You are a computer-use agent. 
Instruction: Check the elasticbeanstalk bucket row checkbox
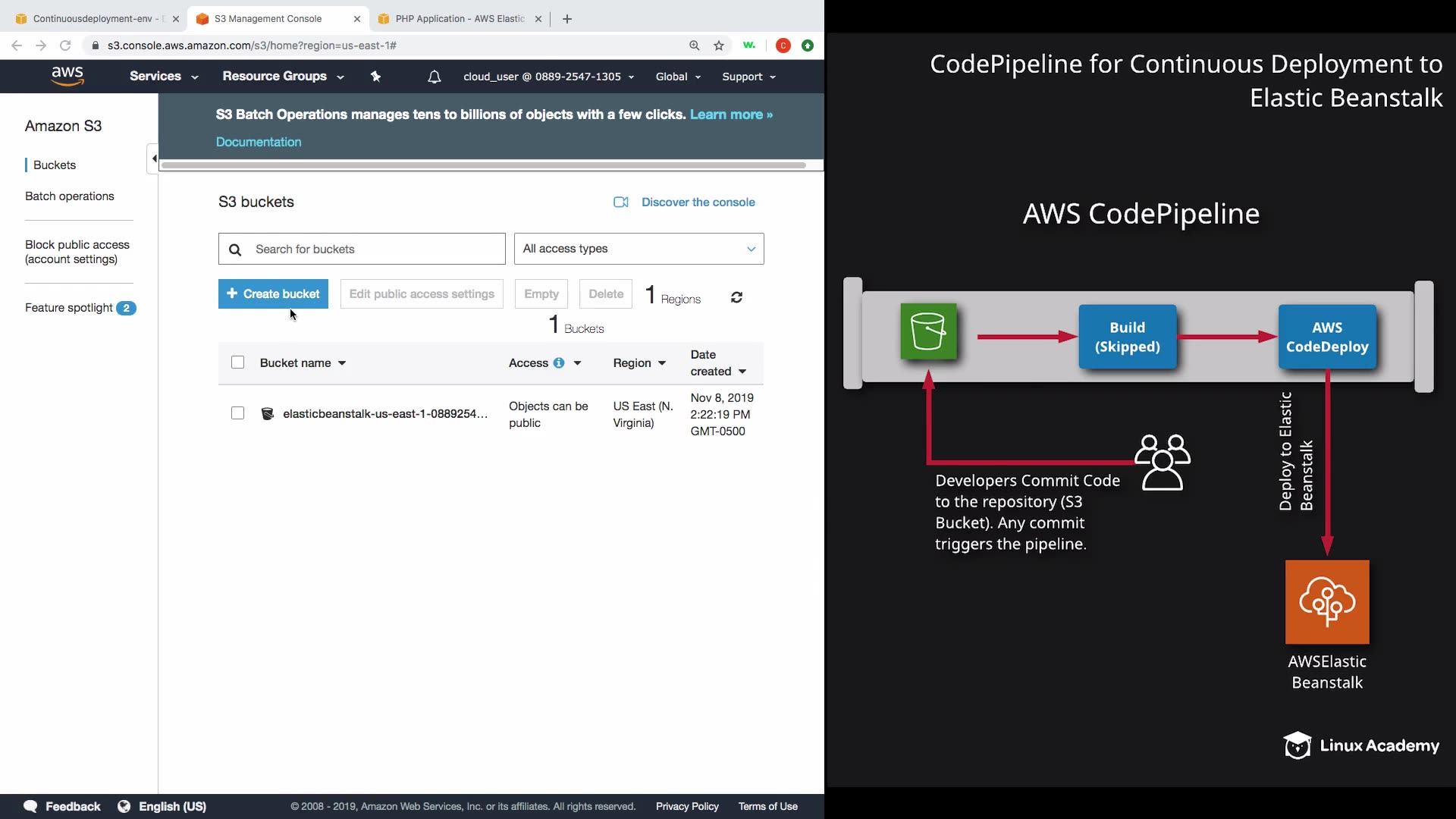[x=237, y=413]
